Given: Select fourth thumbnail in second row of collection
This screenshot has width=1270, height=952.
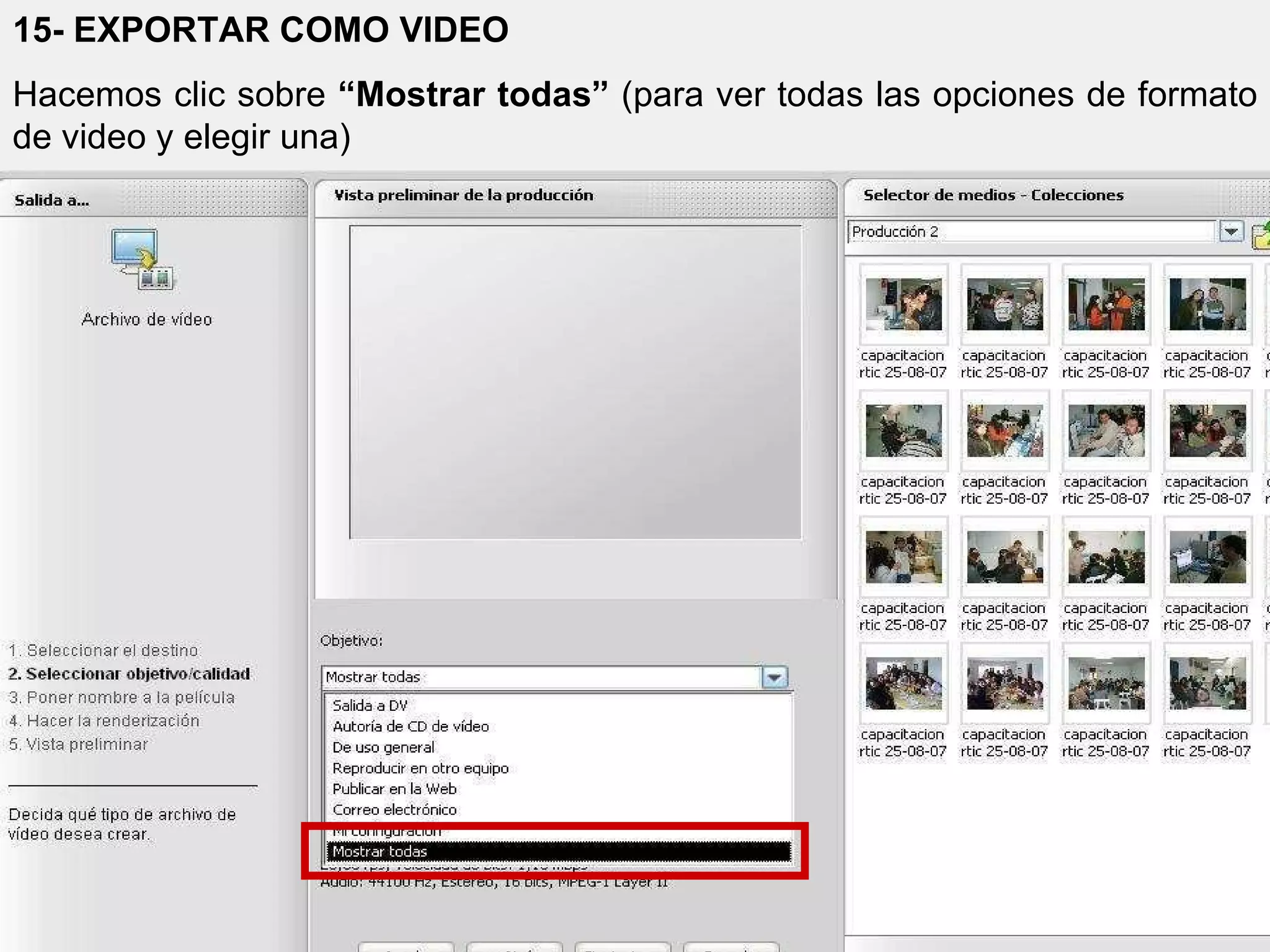Looking at the screenshot, I should (1207, 430).
